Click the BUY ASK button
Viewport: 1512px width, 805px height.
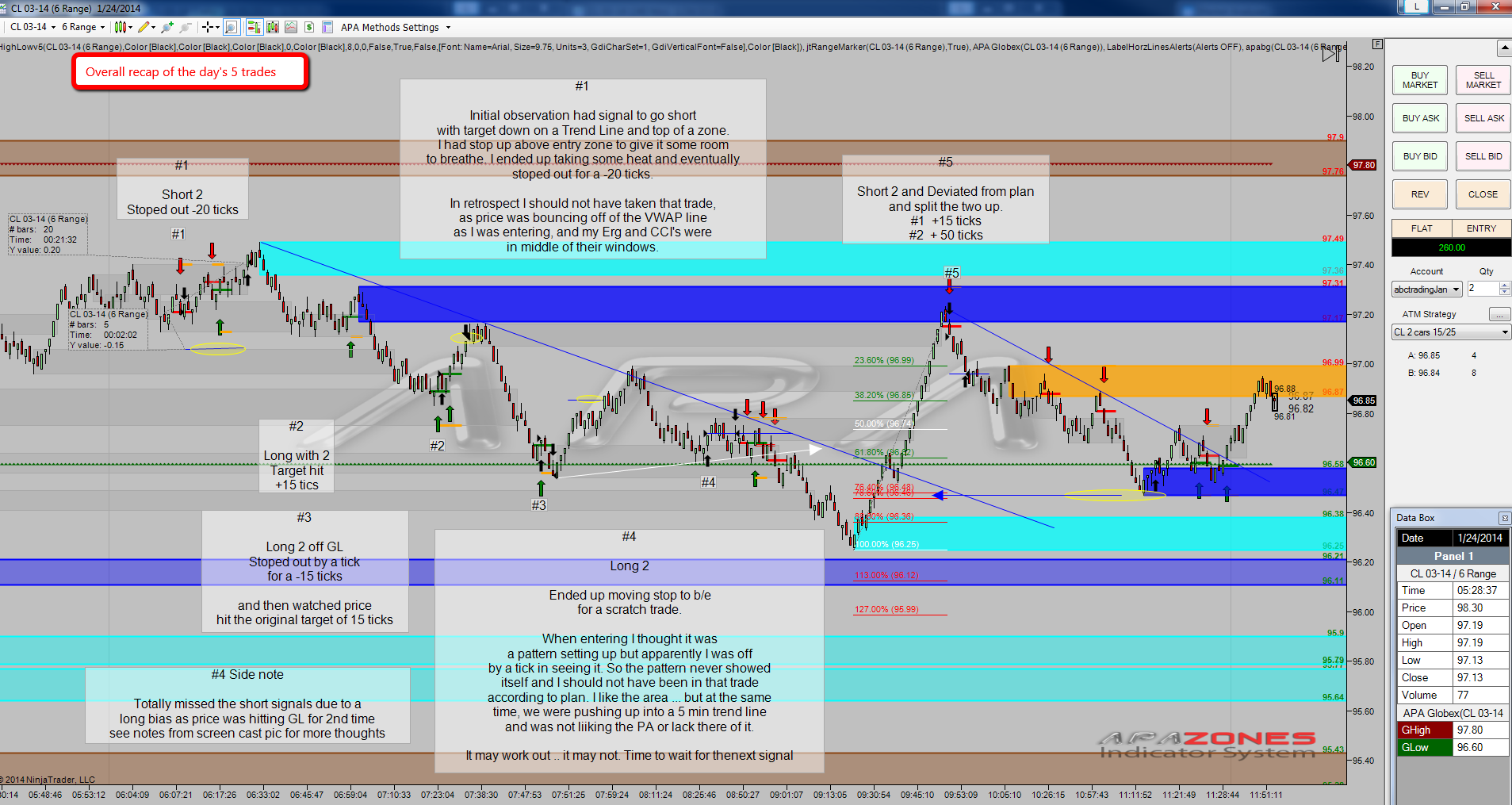1420,118
